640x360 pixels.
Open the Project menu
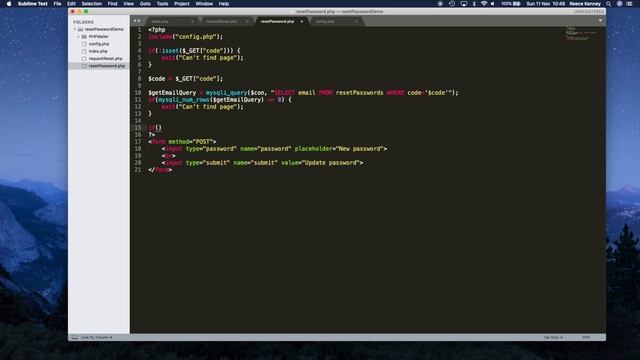(x=182, y=4)
